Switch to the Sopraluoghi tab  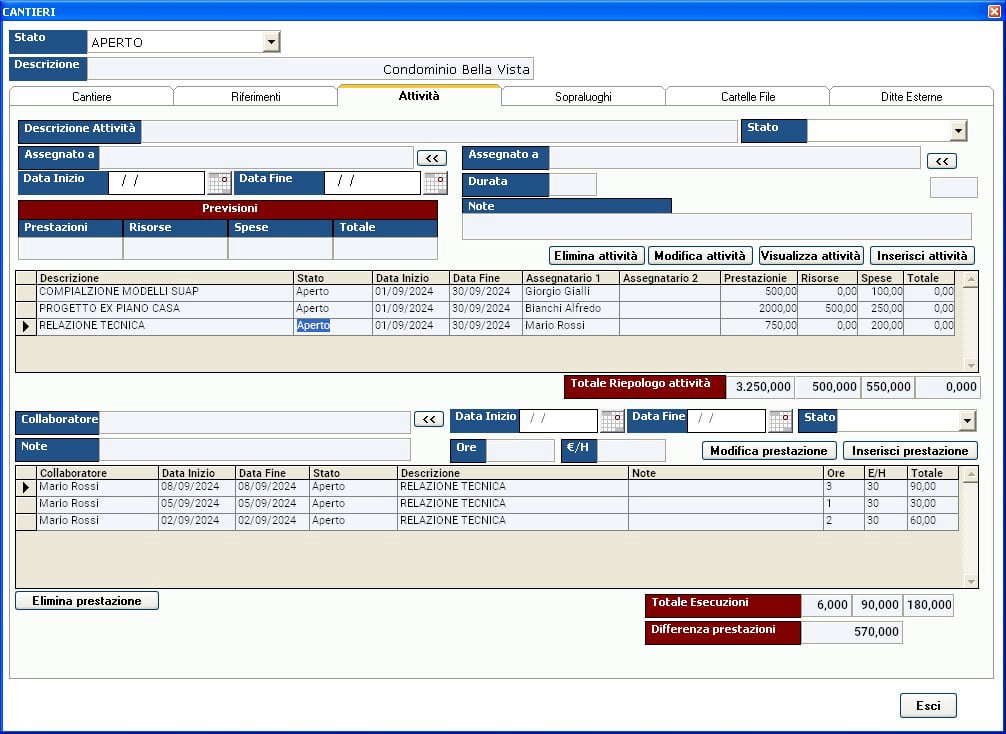click(583, 97)
